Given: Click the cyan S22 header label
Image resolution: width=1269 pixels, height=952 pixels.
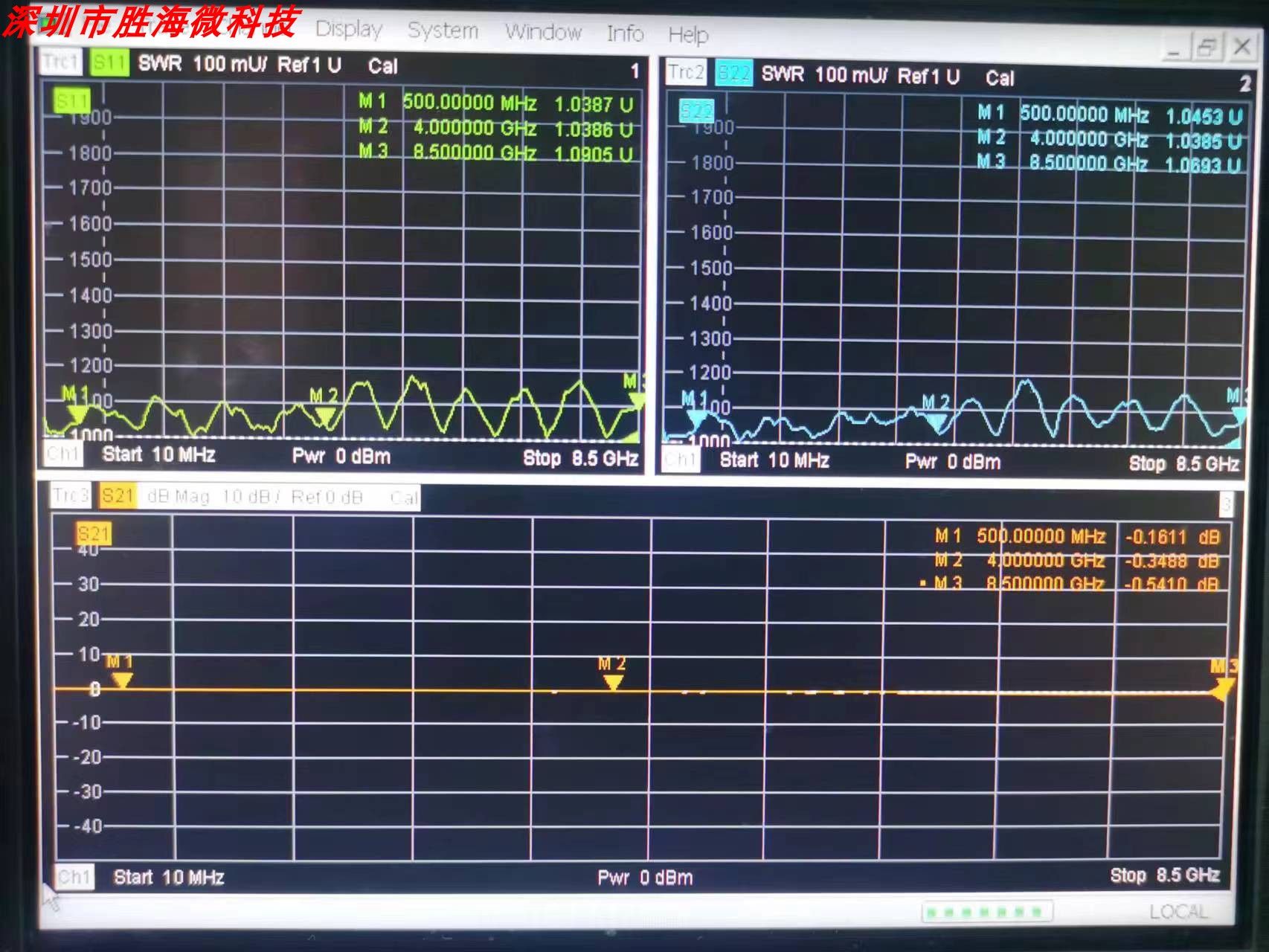Looking at the screenshot, I should point(733,74).
